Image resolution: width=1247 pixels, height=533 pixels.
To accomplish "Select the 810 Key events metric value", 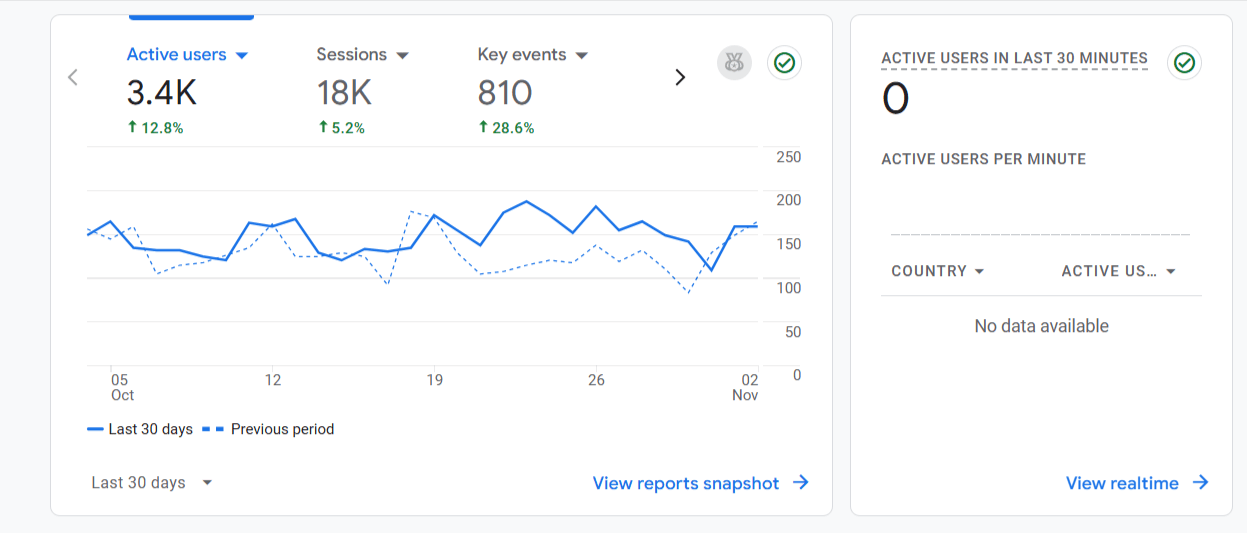I will pos(504,93).
